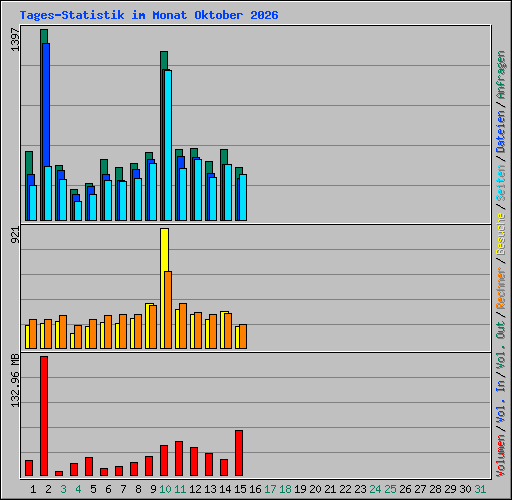
Task: Click the legend label "Vol. Out"
Action: pyautogui.click(x=501, y=344)
